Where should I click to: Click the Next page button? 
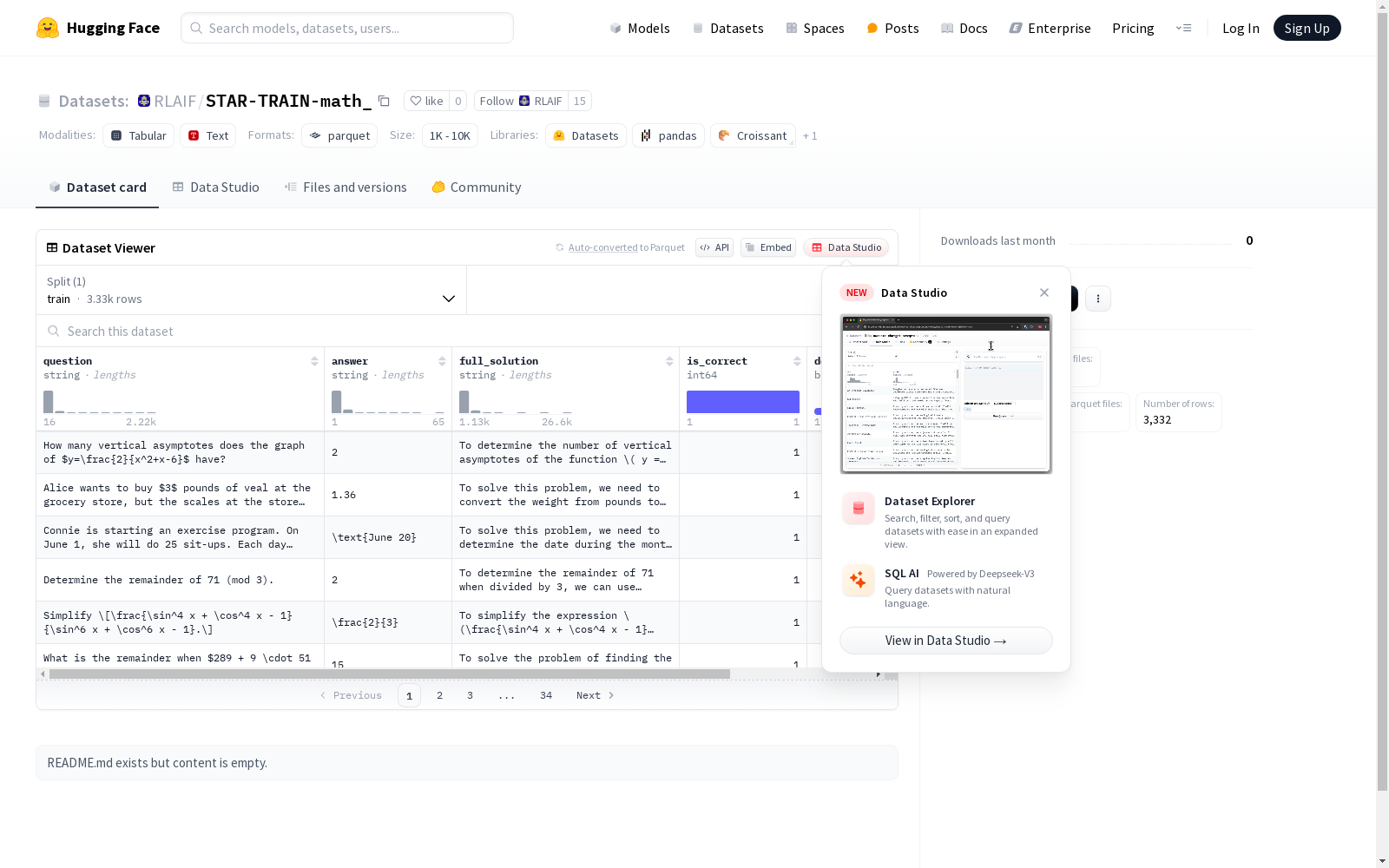[596, 695]
